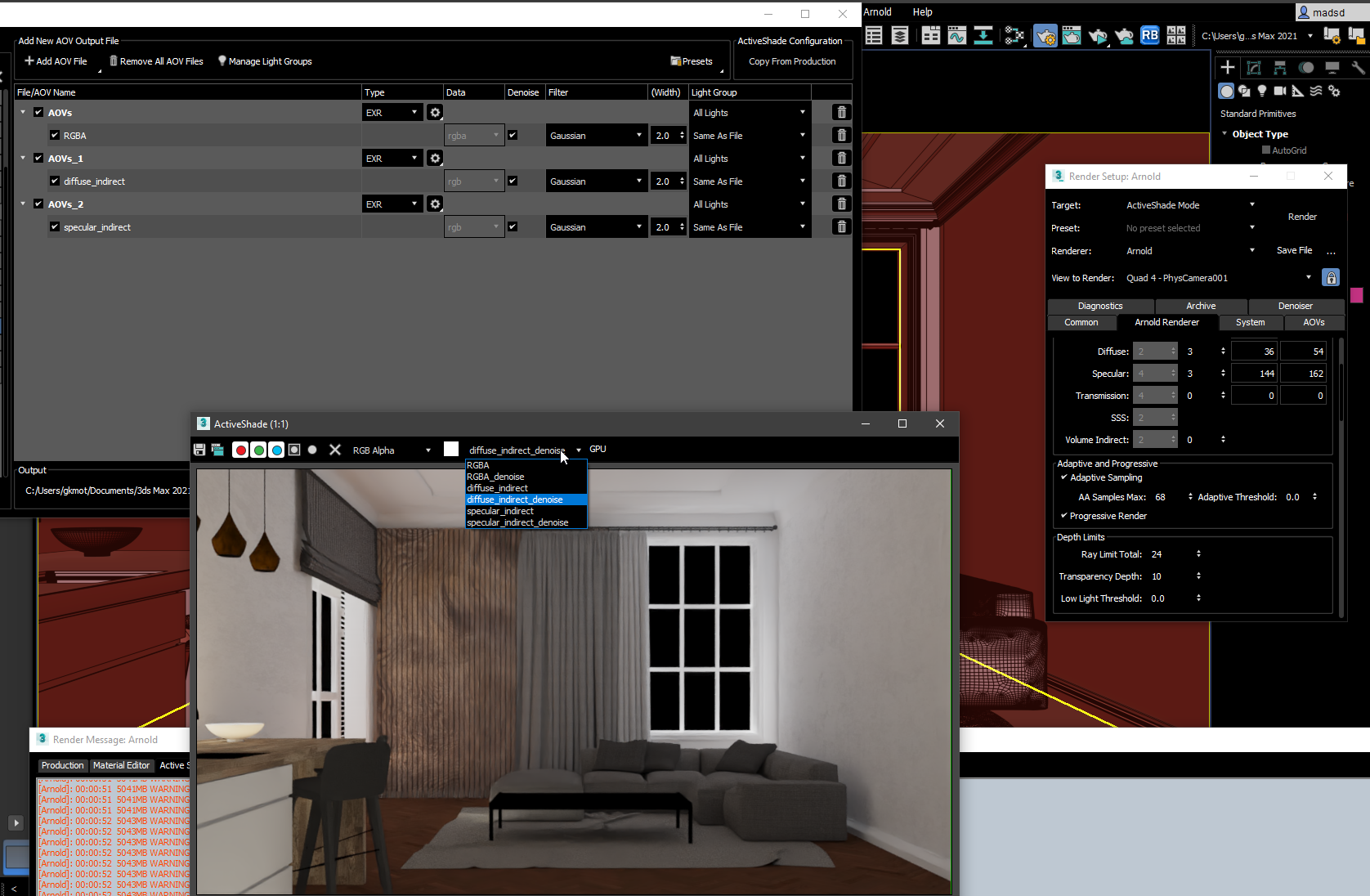Image resolution: width=1370 pixels, height=896 pixels.
Task: Open the Utilities wrench panel
Action: click(x=1359, y=68)
